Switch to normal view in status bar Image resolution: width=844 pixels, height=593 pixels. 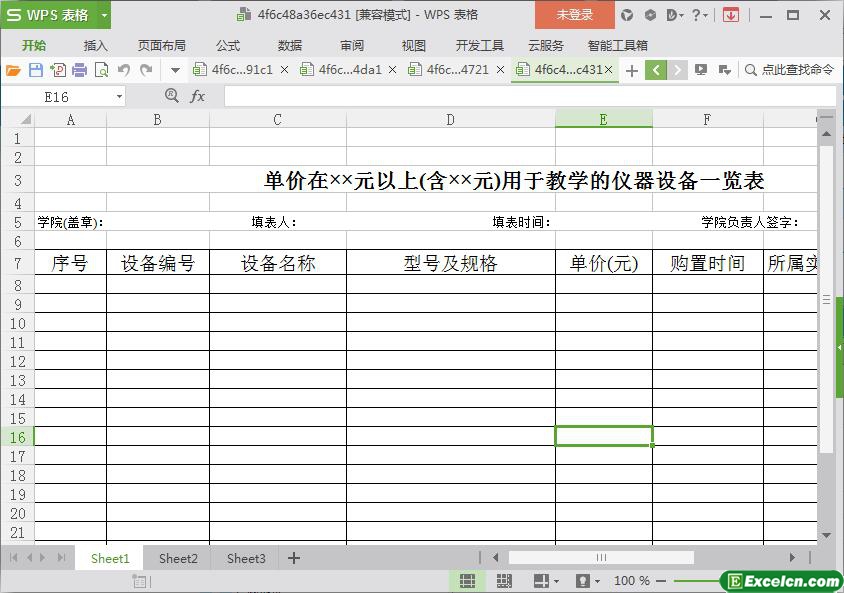[x=467, y=581]
